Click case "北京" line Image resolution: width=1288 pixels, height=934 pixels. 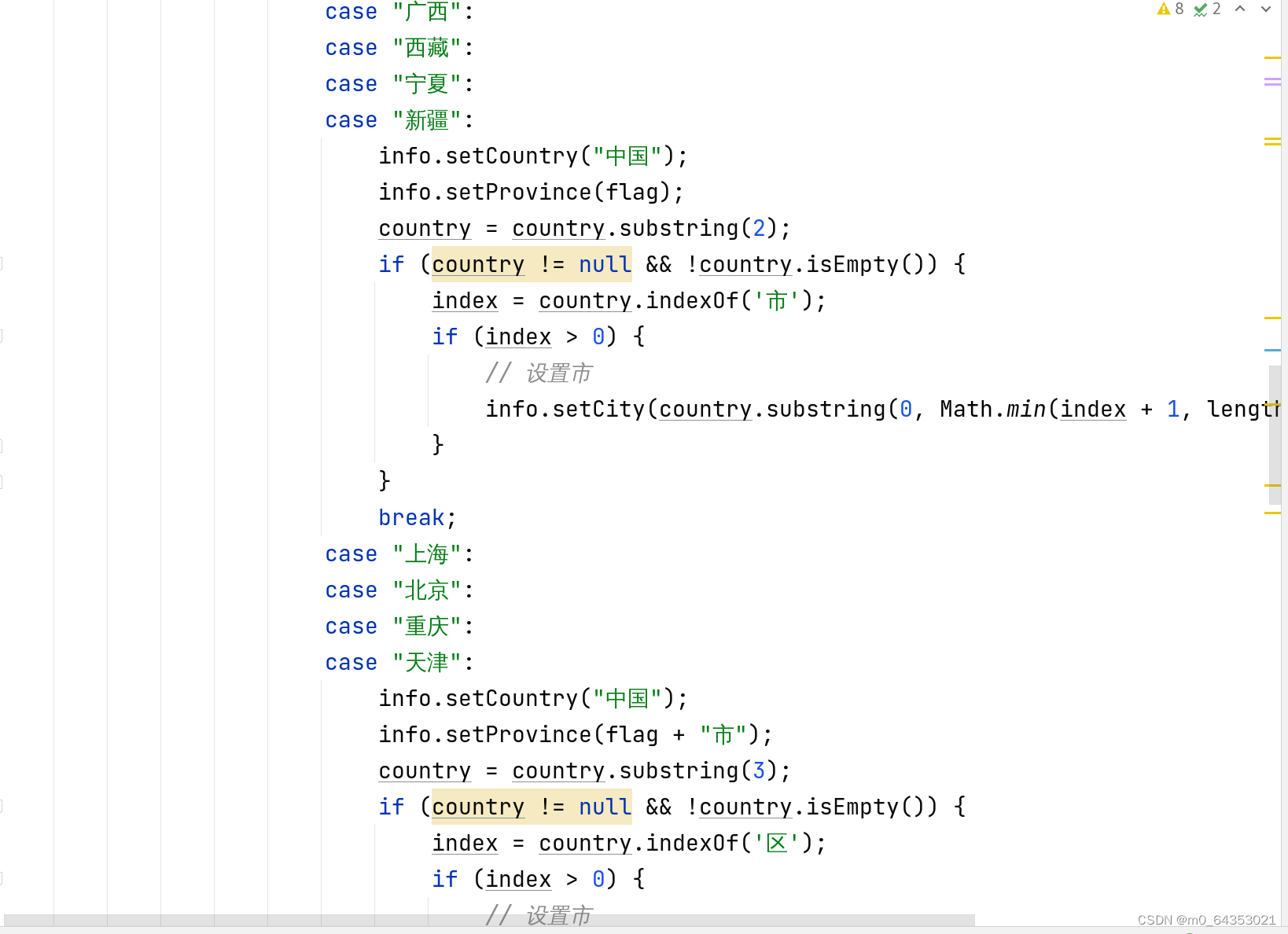[x=399, y=590]
